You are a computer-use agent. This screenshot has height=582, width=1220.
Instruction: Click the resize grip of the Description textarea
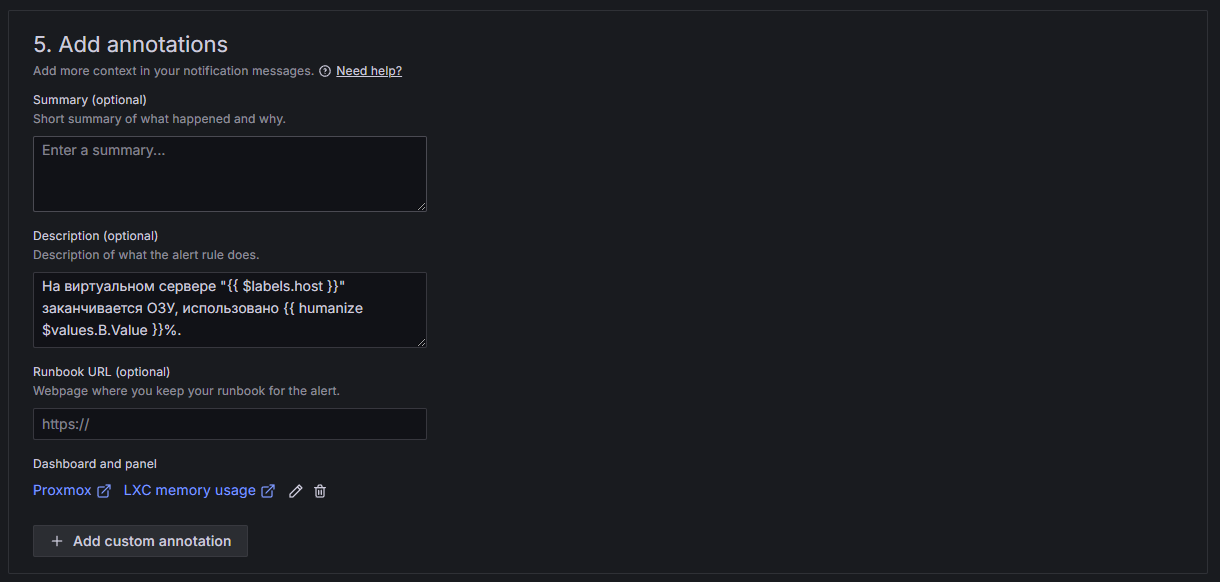click(x=423, y=343)
